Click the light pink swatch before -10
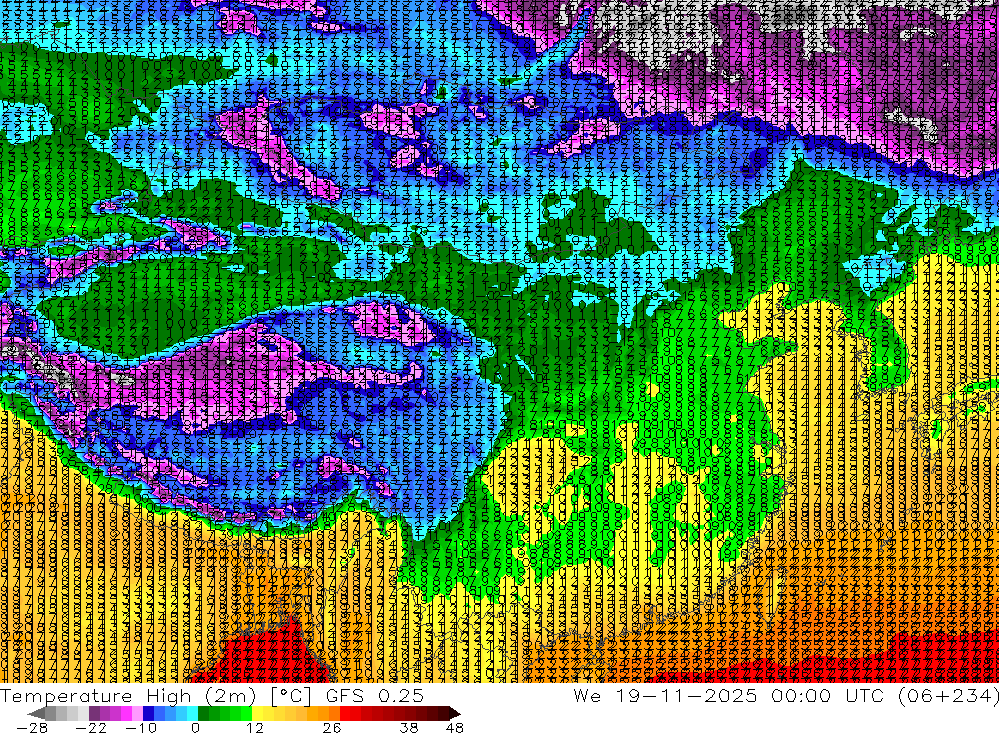Viewport: 1000px width, 733px height. [x=137, y=713]
